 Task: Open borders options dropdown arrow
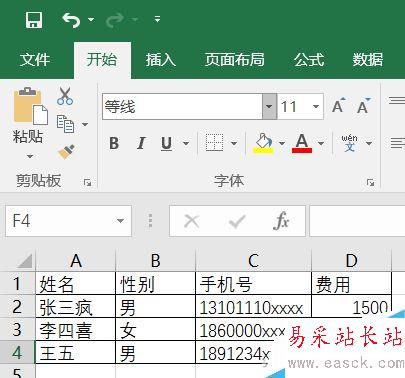click(234, 143)
